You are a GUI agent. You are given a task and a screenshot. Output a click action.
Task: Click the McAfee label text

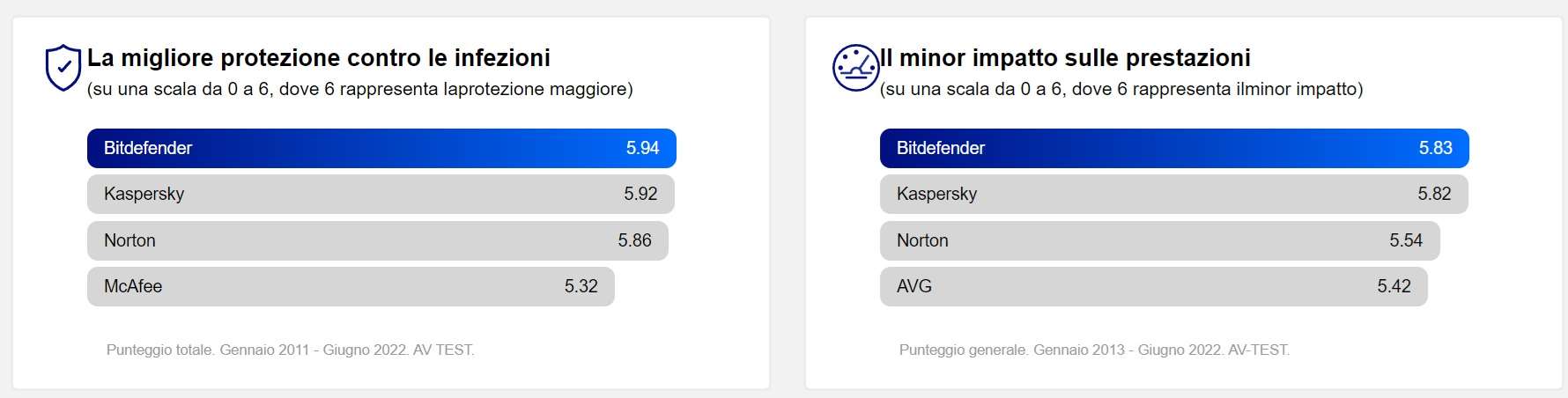[x=133, y=286]
